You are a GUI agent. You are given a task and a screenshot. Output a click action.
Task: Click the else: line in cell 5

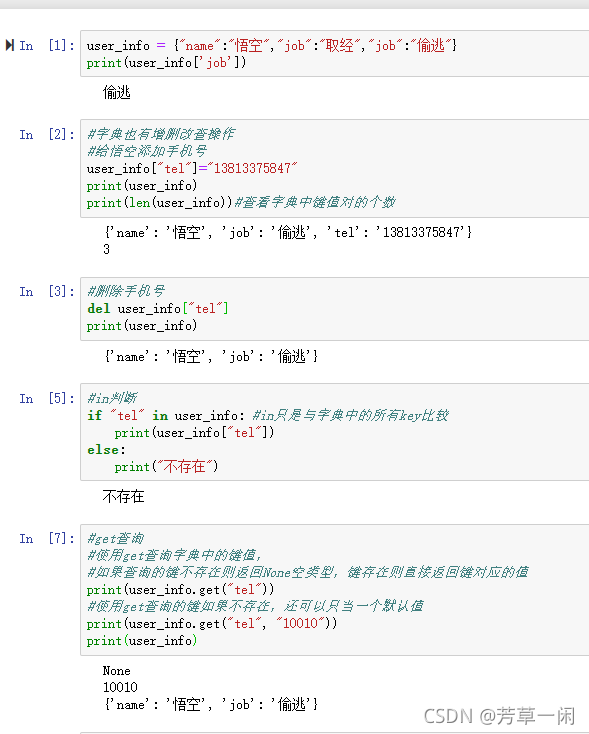click(x=106, y=450)
